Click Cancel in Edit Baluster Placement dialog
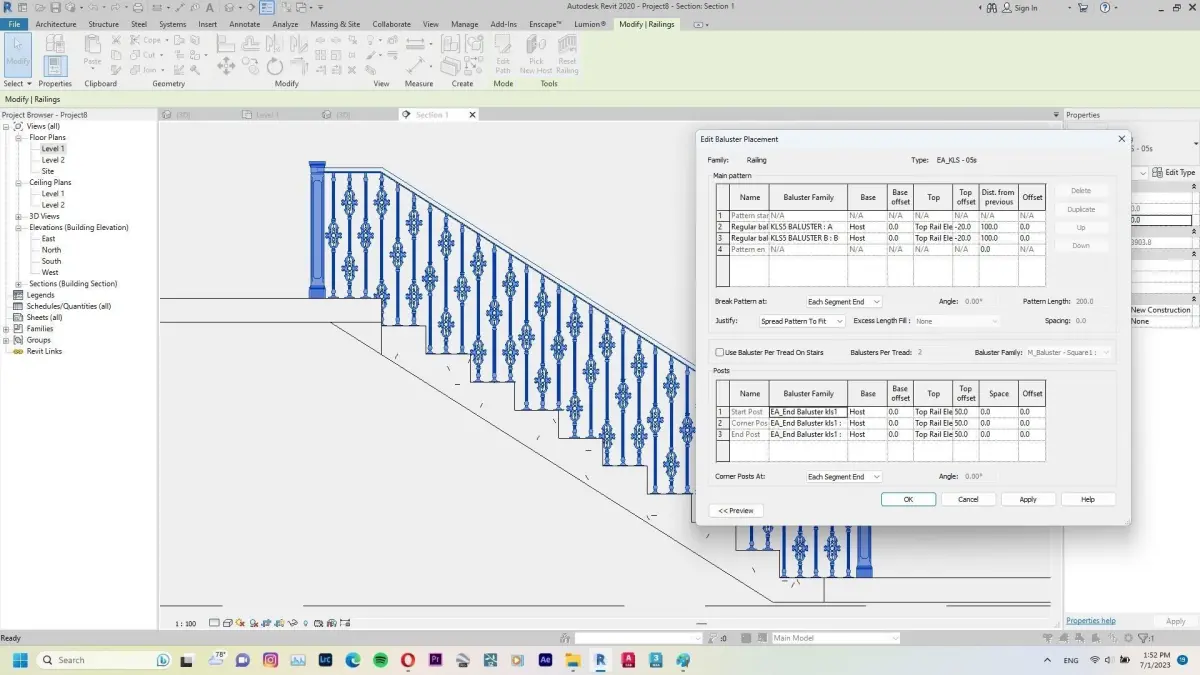This screenshot has height=675, width=1200. coord(968,499)
